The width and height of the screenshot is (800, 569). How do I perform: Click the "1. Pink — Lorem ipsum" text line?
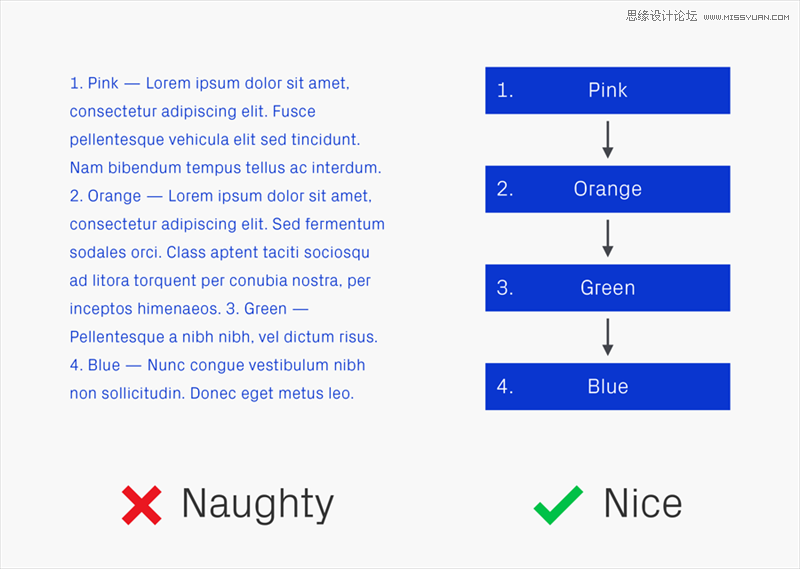[210, 83]
